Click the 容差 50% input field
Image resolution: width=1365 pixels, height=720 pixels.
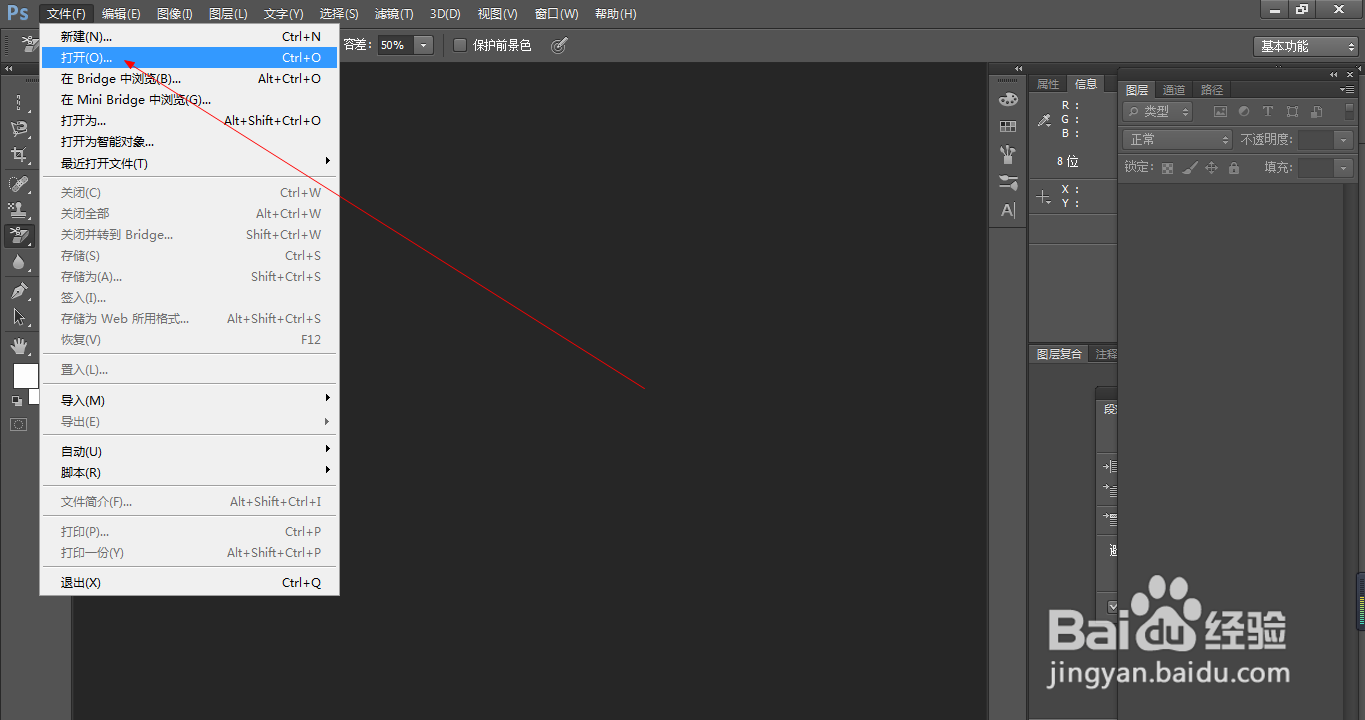(396, 45)
